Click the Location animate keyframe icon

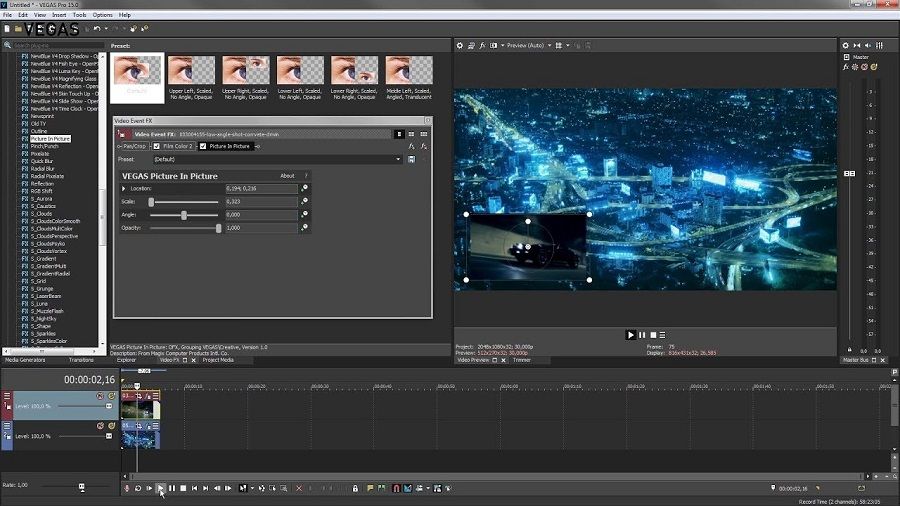pos(305,188)
